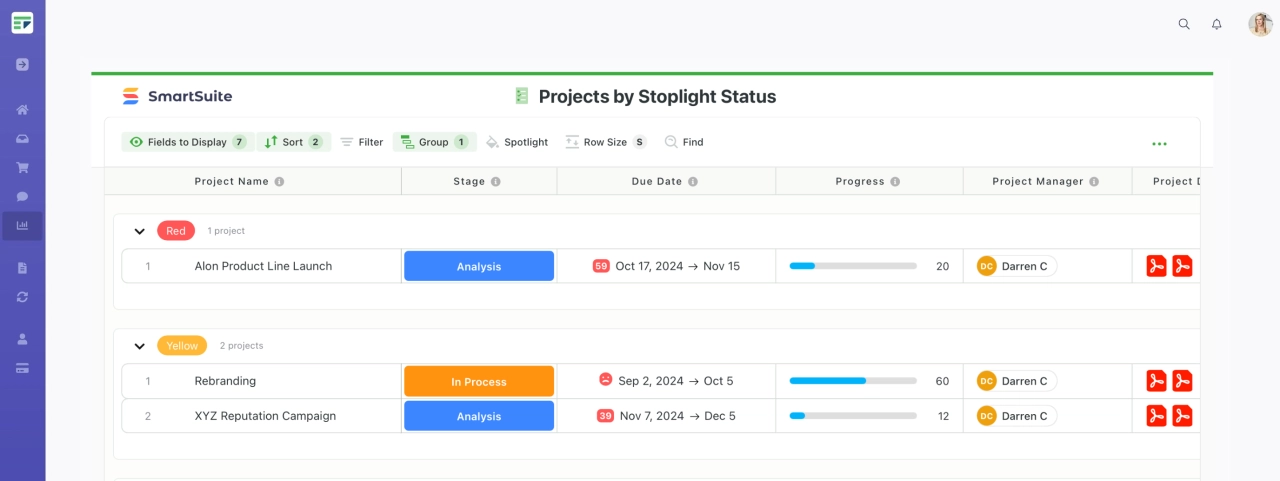Open Fields to Display visibility options

pos(186,142)
